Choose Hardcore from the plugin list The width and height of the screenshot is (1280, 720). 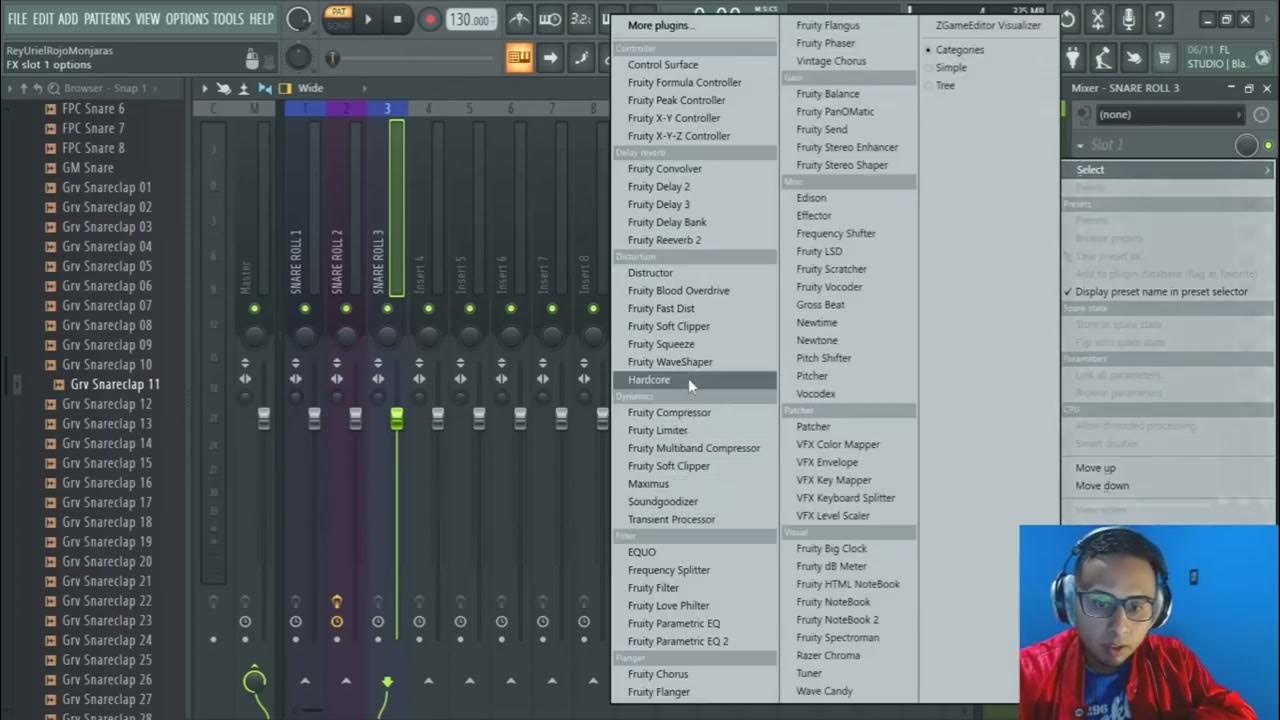[694, 380]
